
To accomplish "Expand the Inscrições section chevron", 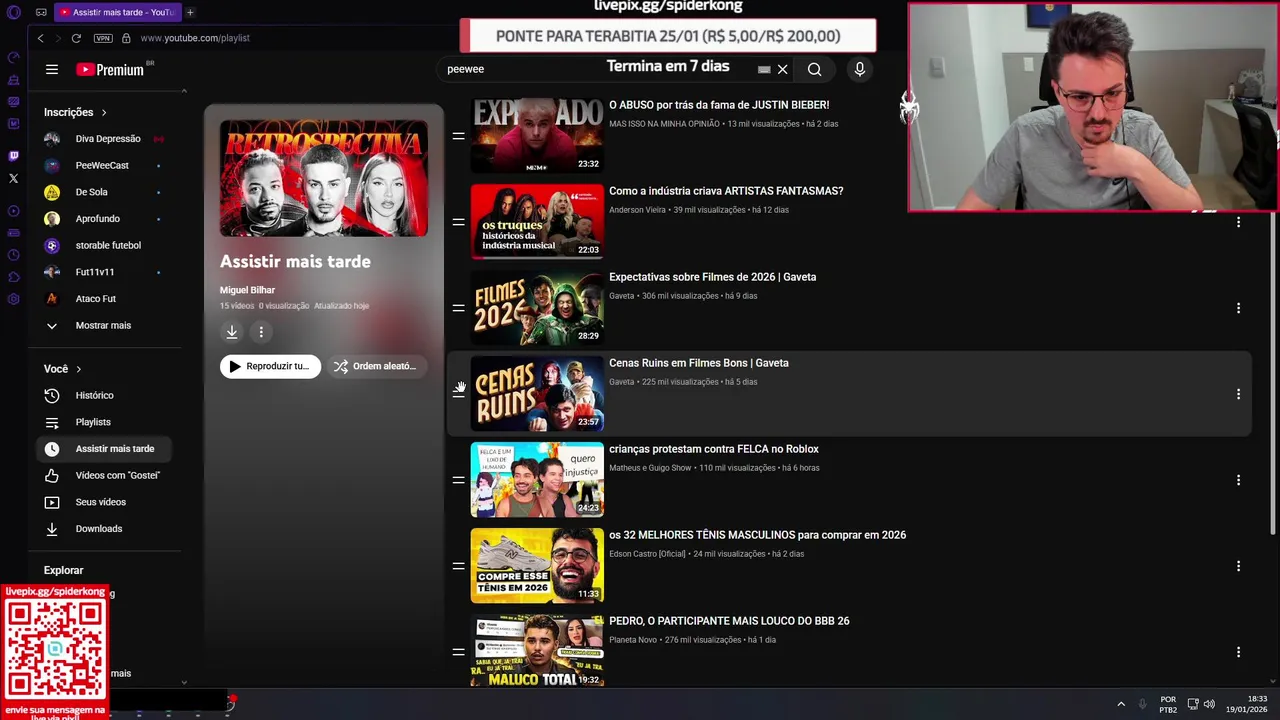I will click(x=103, y=112).
